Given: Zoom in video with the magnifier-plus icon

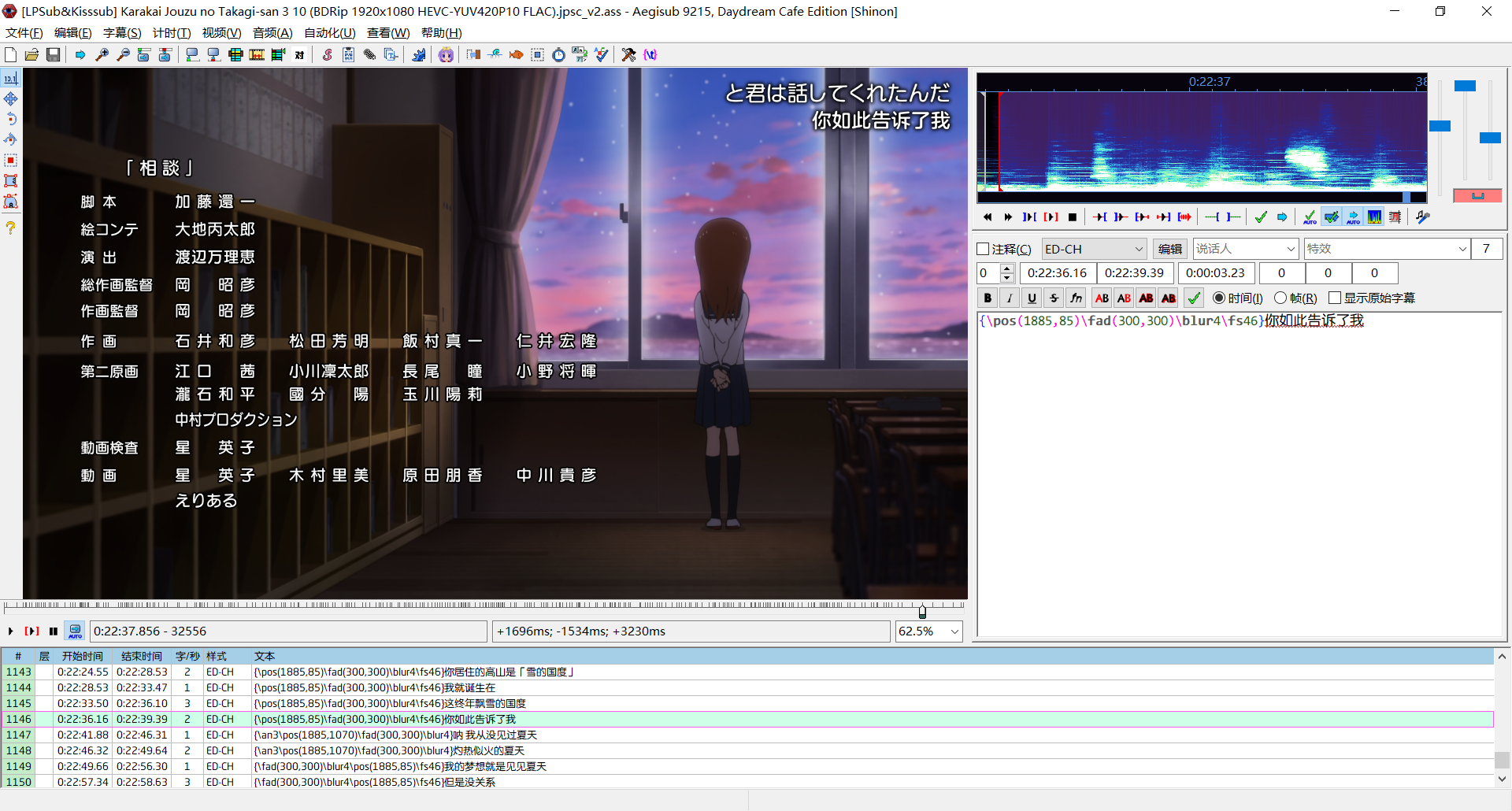Looking at the screenshot, I should 102,54.
